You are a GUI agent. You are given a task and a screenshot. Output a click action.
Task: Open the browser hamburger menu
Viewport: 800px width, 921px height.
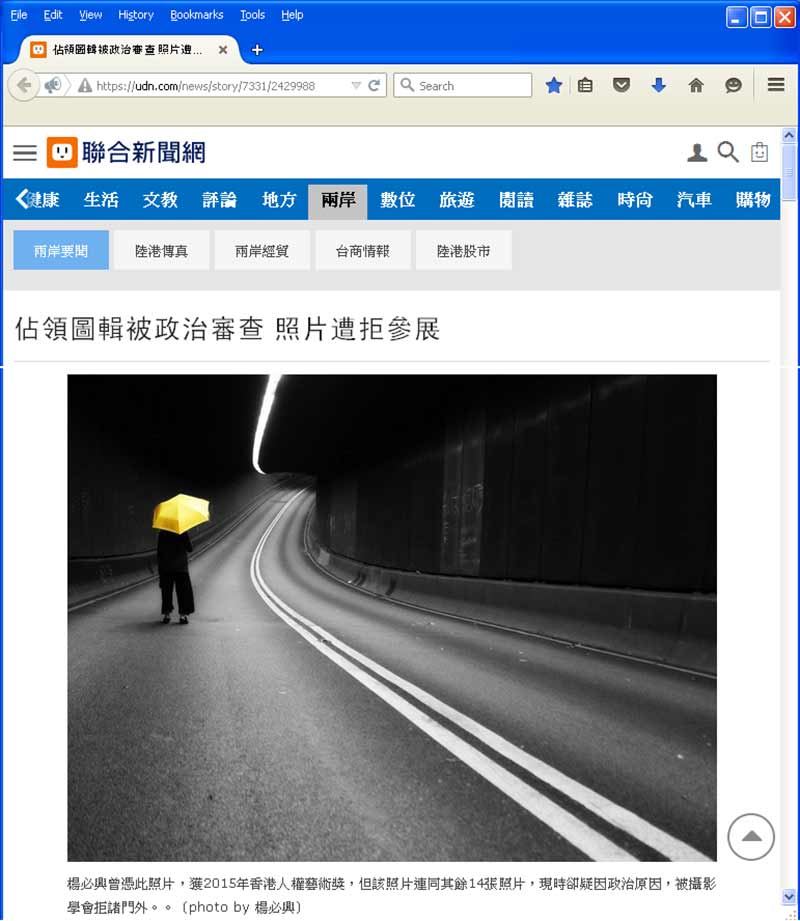click(776, 85)
